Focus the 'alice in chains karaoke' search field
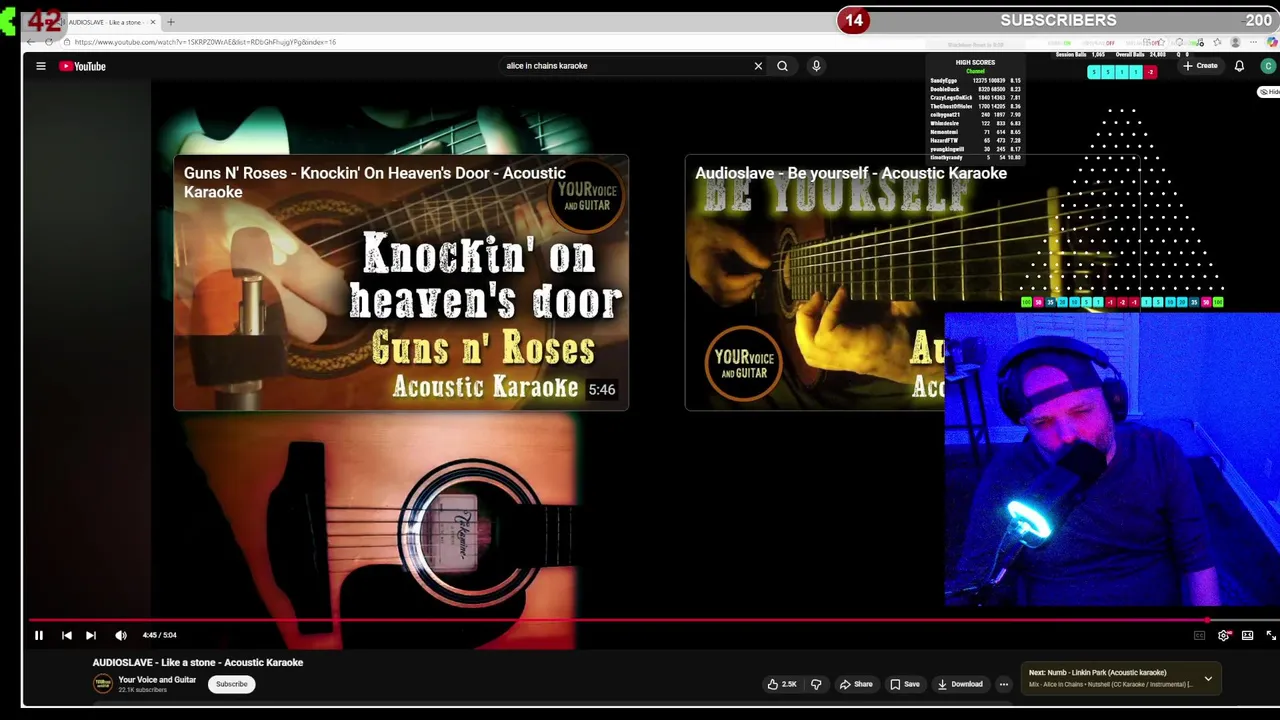1280x720 pixels. point(625,66)
